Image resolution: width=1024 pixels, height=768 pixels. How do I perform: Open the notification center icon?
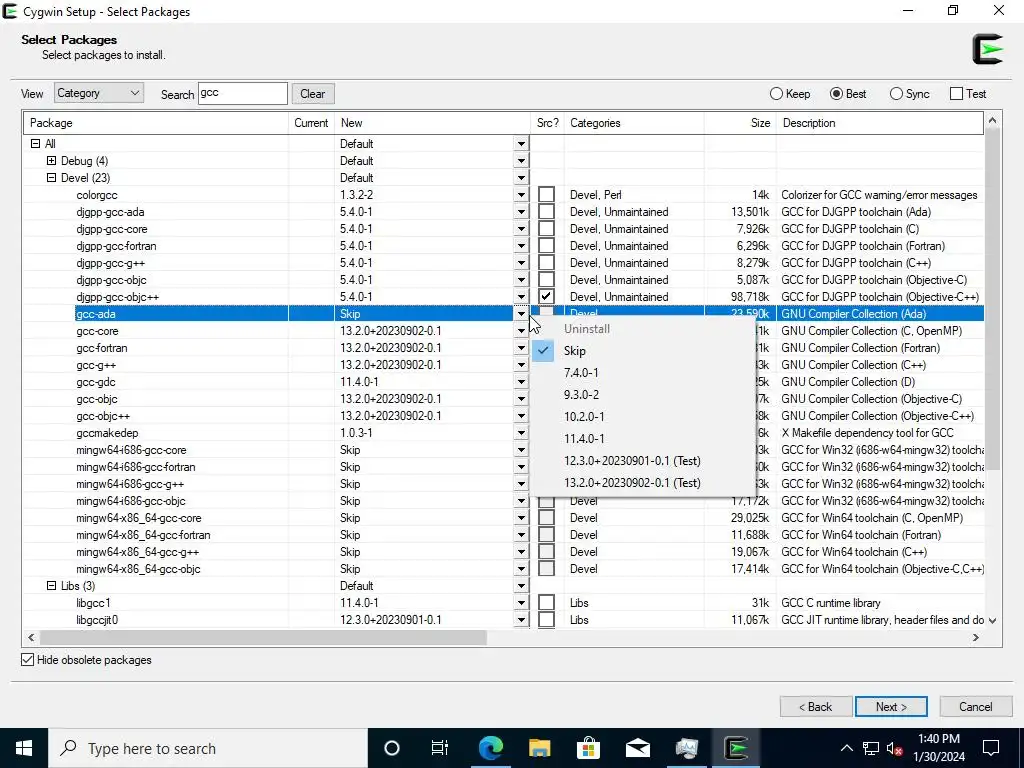(991, 748)
